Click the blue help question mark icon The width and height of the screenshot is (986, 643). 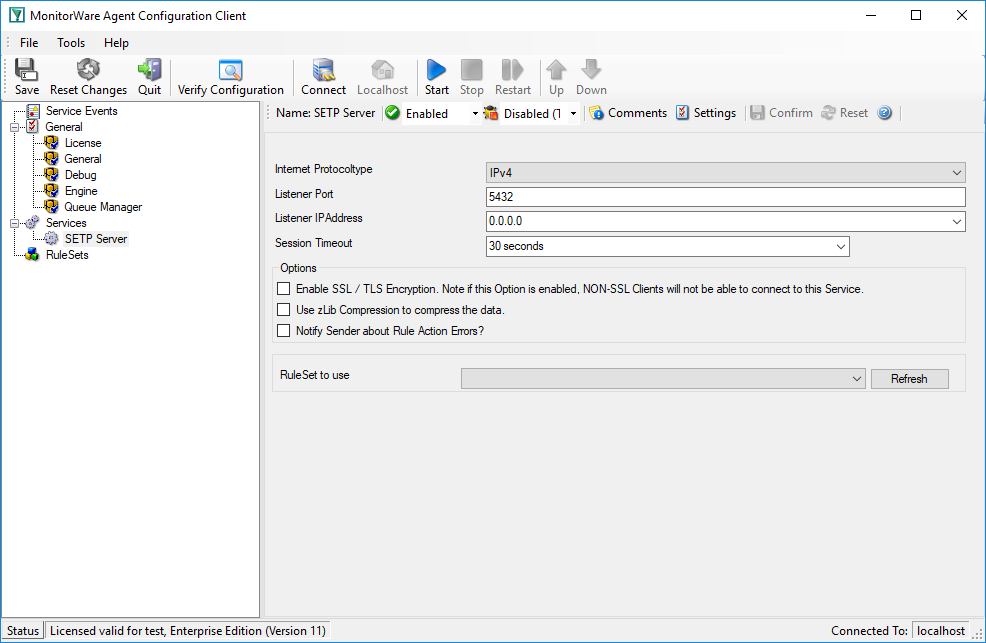[x=884, y=113]
